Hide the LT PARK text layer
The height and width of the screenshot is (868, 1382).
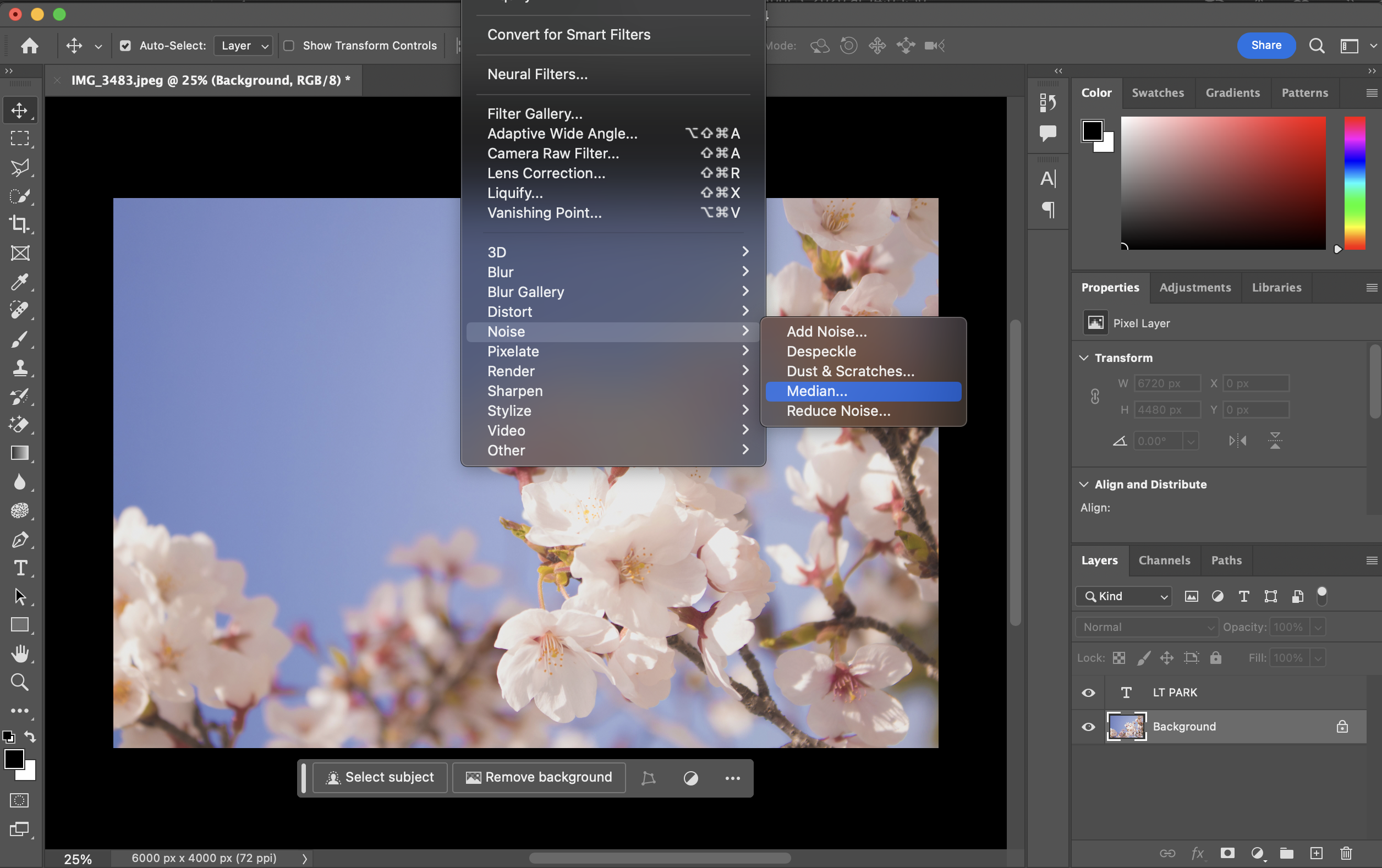coord(1088,693)
